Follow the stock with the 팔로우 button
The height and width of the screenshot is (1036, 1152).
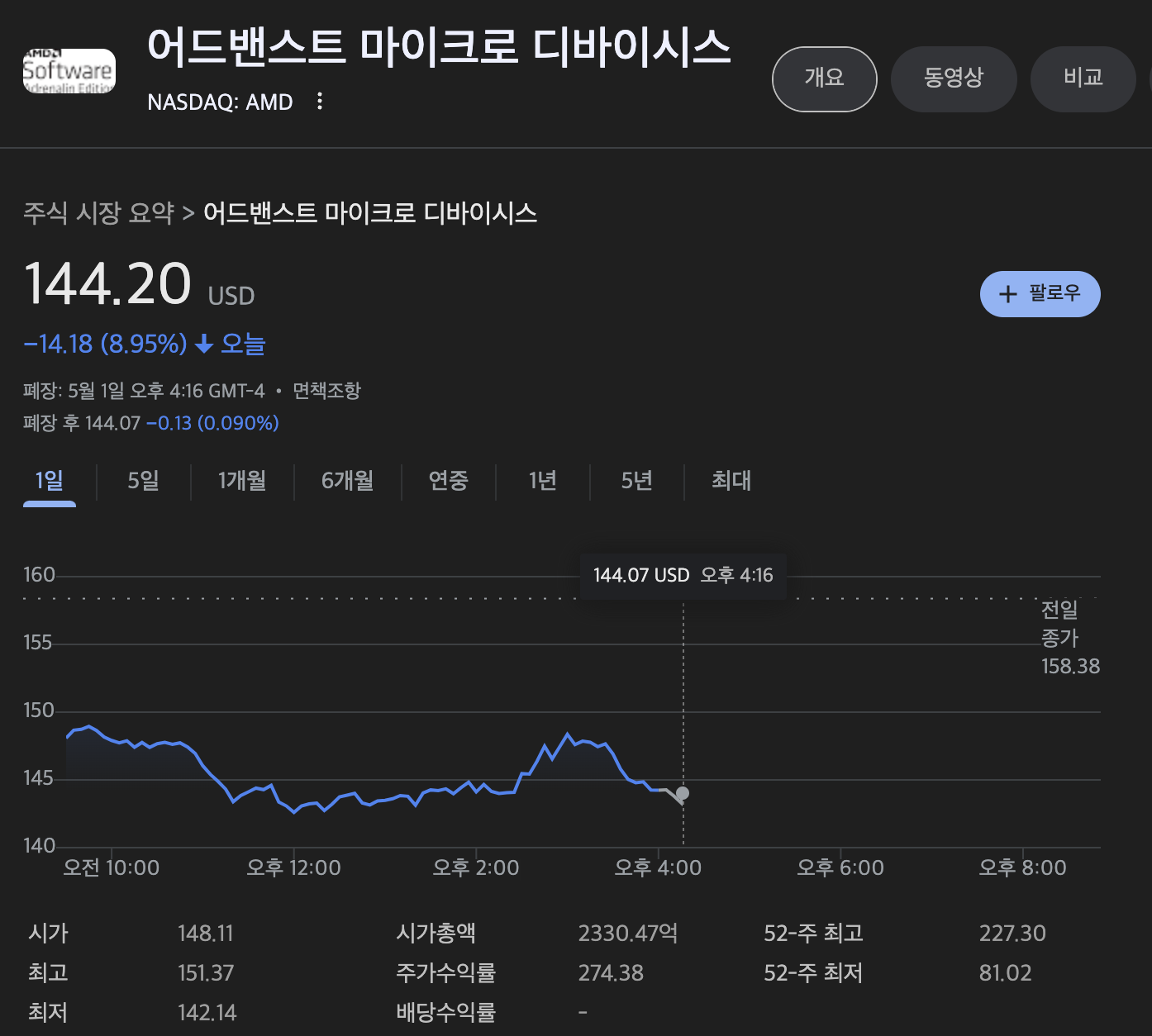[x=1040, y=294]
